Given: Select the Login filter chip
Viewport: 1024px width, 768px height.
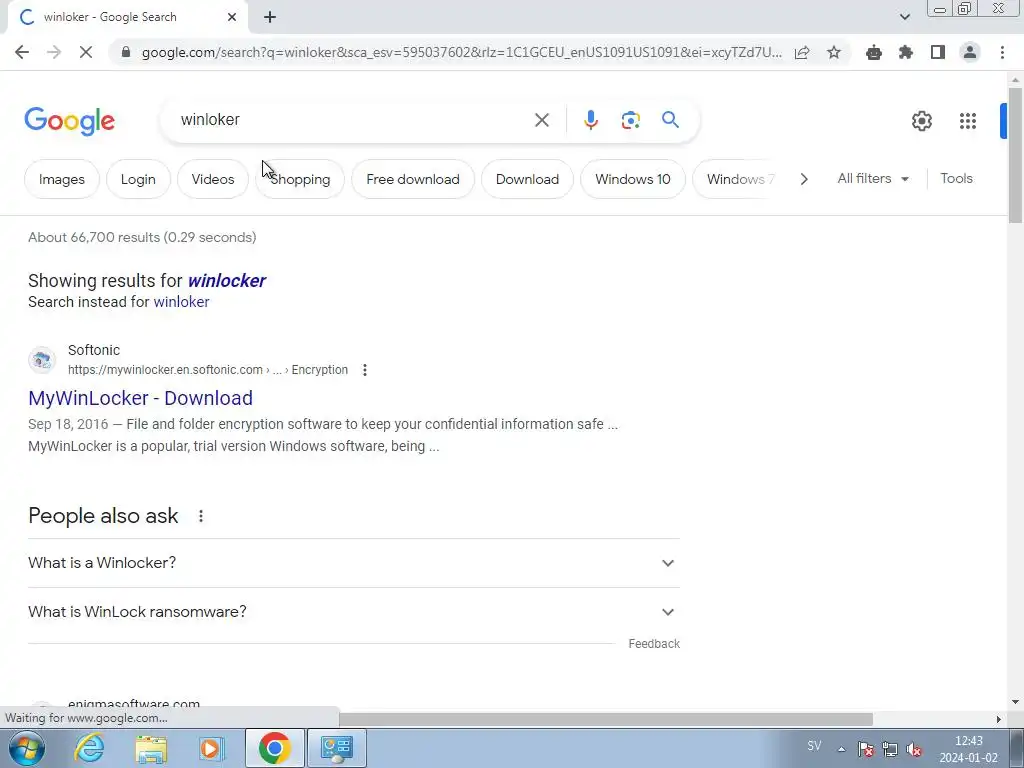Looking at the screenshot, I should pos(138,179).
